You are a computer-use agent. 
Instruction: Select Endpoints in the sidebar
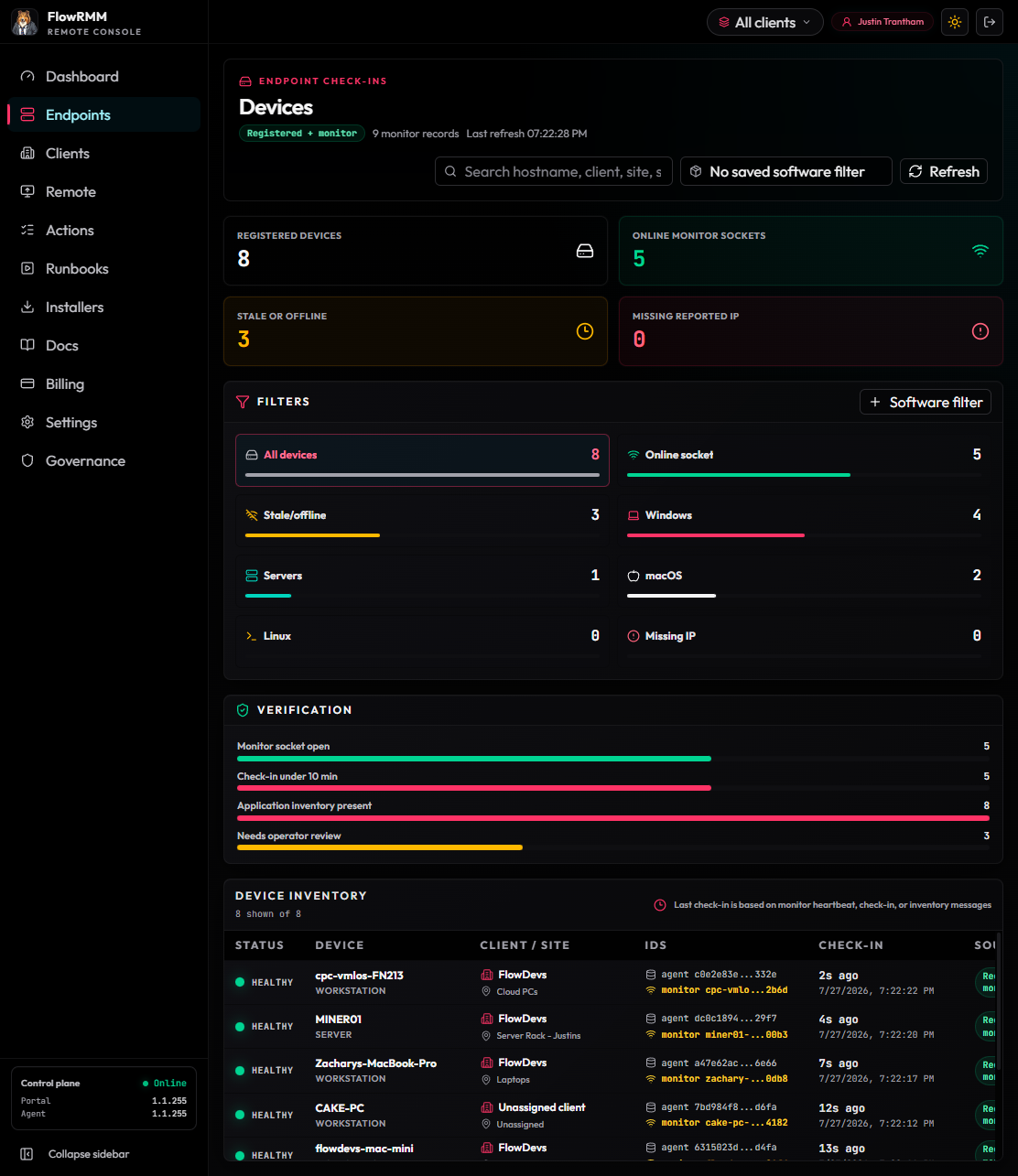[103, 114]
